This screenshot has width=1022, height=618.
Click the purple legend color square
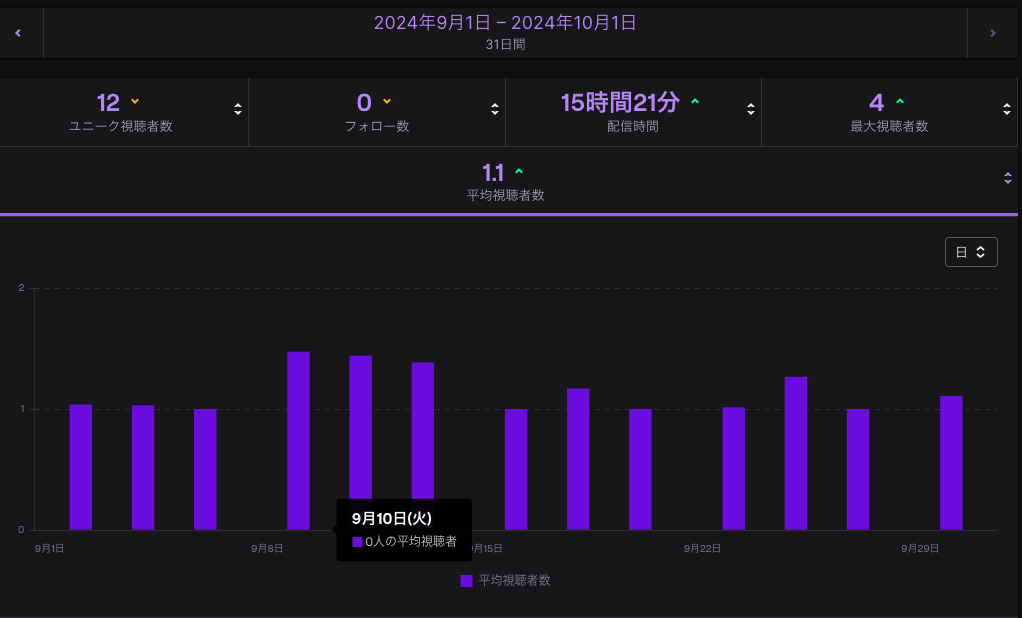pos(466,581)
